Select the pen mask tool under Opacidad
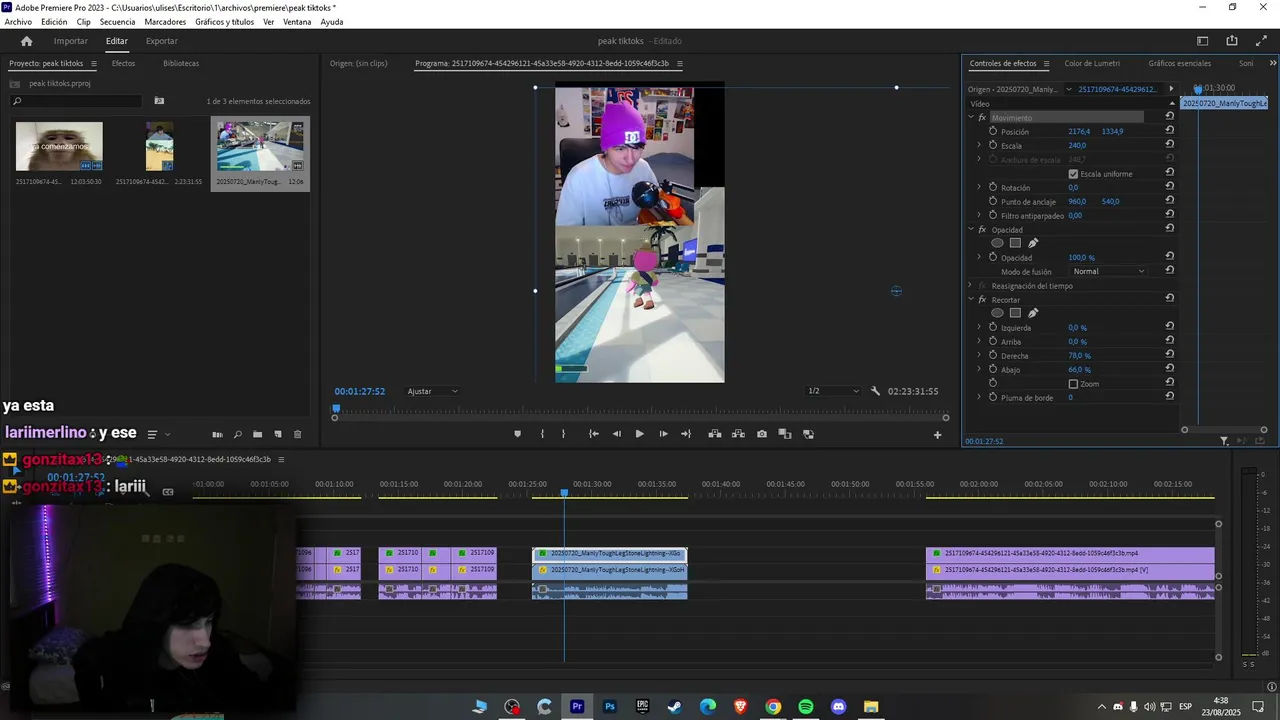 1033,243
